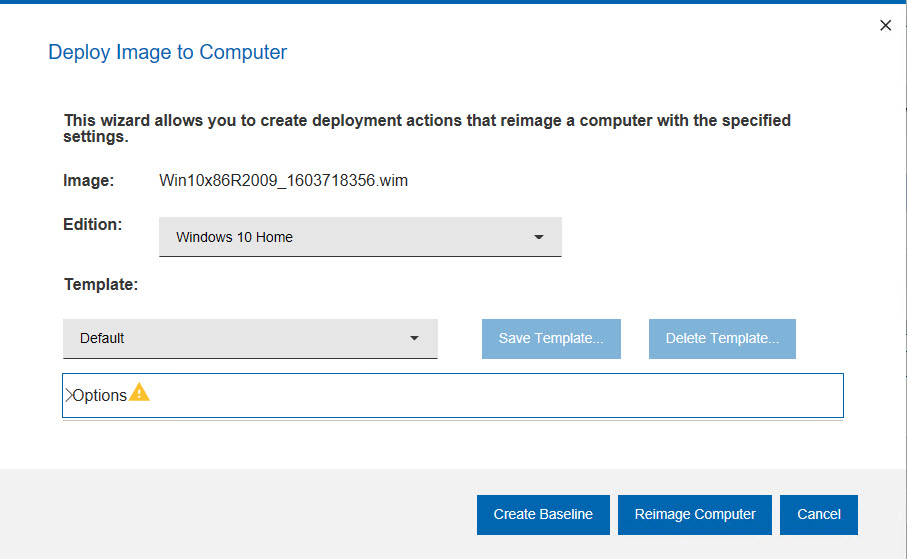Image resolution: width=907 pixels, height=559 pixels.
Task: Click the Edition field label
Action: click(x=93, y=225)
